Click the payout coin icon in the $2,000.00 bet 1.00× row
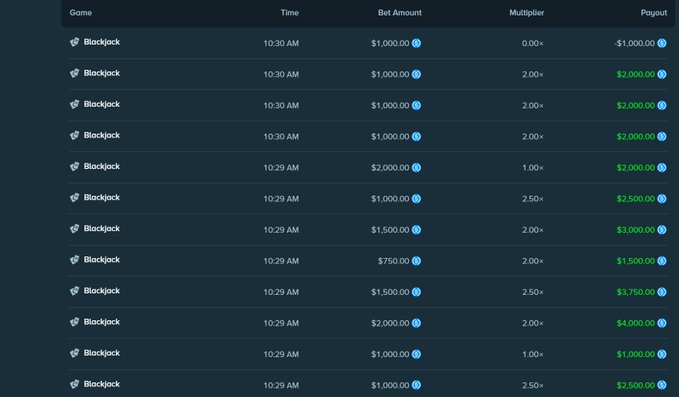Image resolution: width=679 pixels, height=397 pixels. pyautogui.click(x=662, y=168)
